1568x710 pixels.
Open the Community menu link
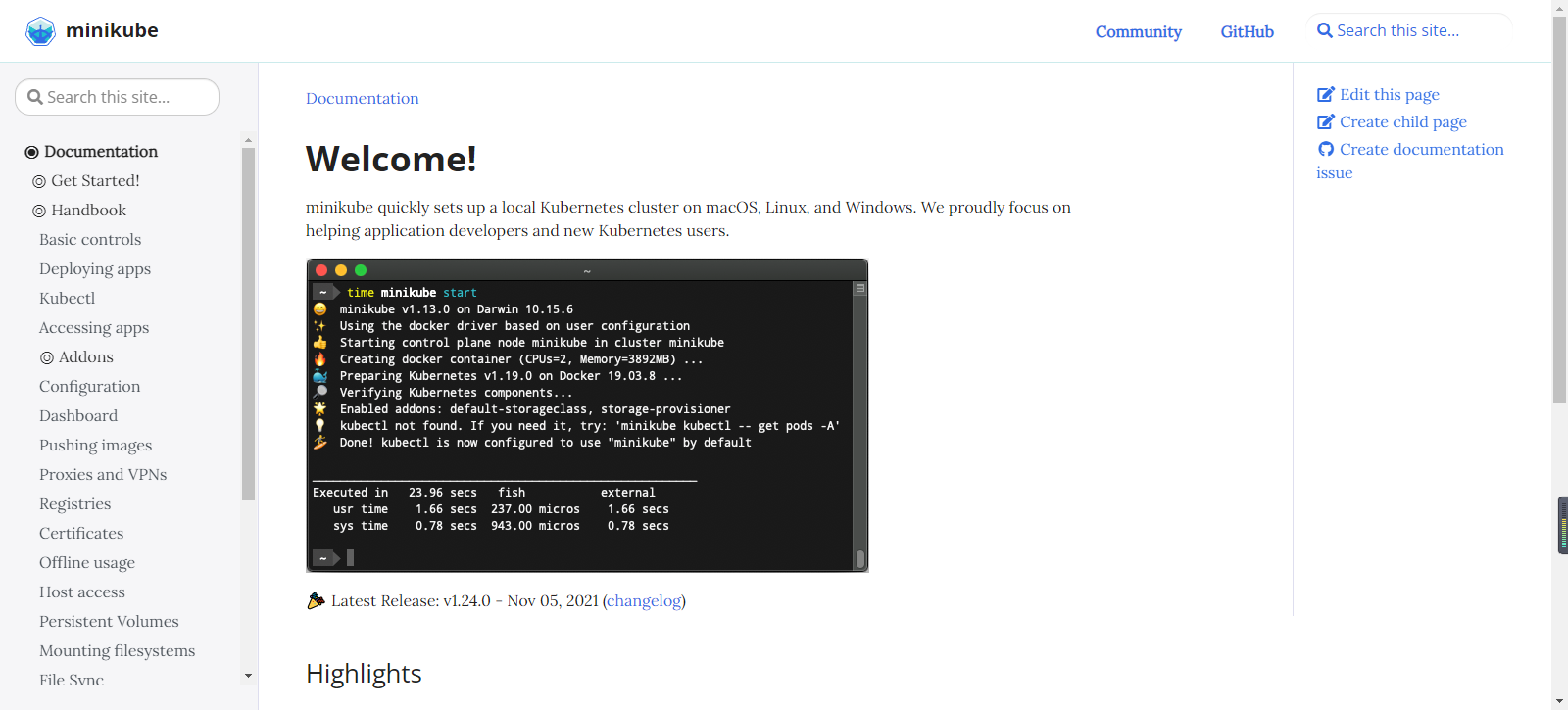[1139, 31]
